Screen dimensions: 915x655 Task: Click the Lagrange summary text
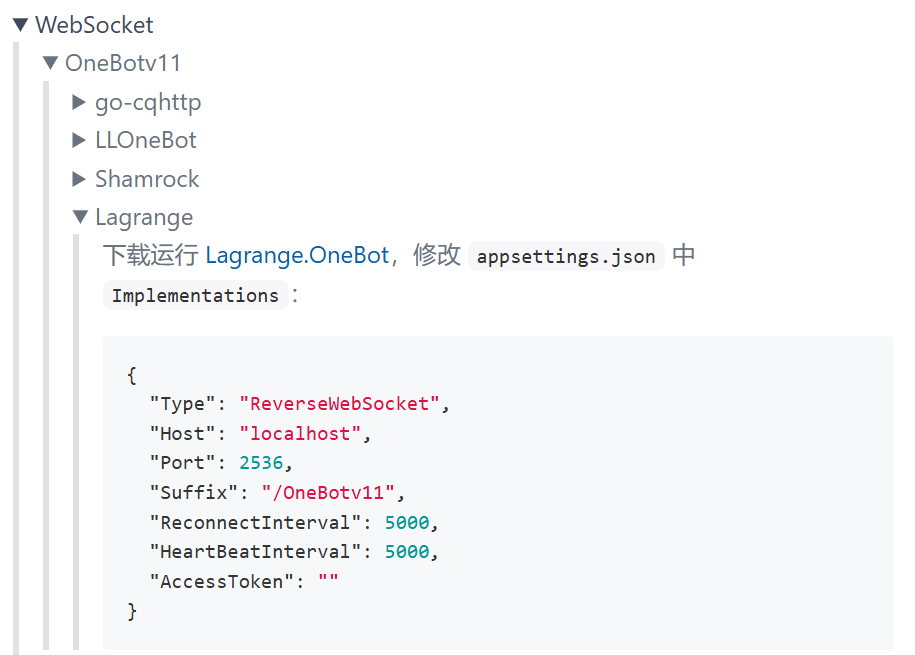[144, 217]
